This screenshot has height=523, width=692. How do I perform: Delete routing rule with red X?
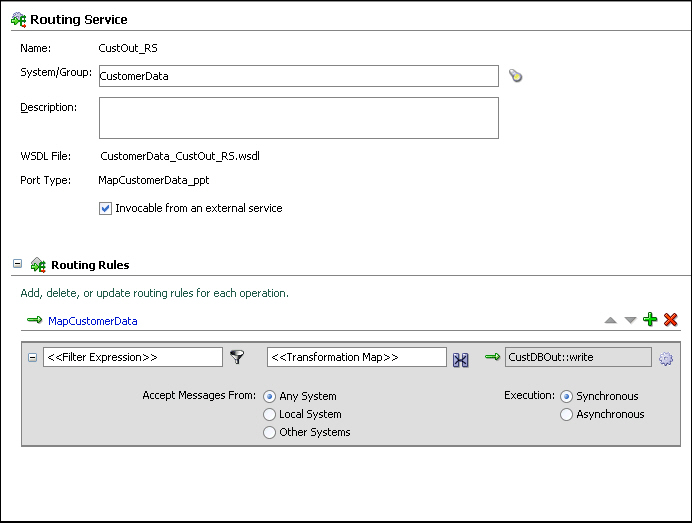pyautogui.click(x=670, y=319)
